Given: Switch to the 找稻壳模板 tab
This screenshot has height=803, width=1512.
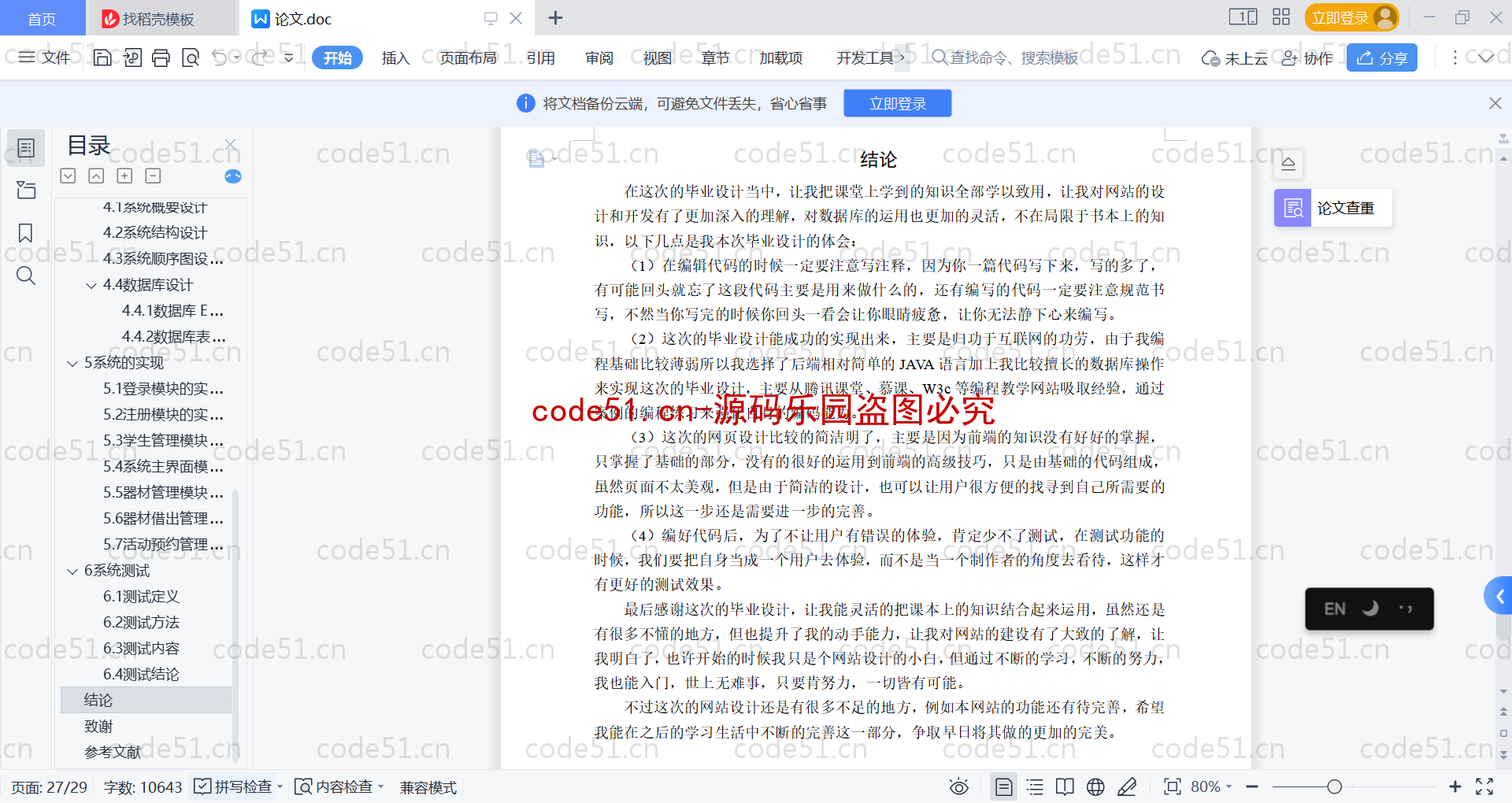Looking at the screenshot, I should coord(161,18).
